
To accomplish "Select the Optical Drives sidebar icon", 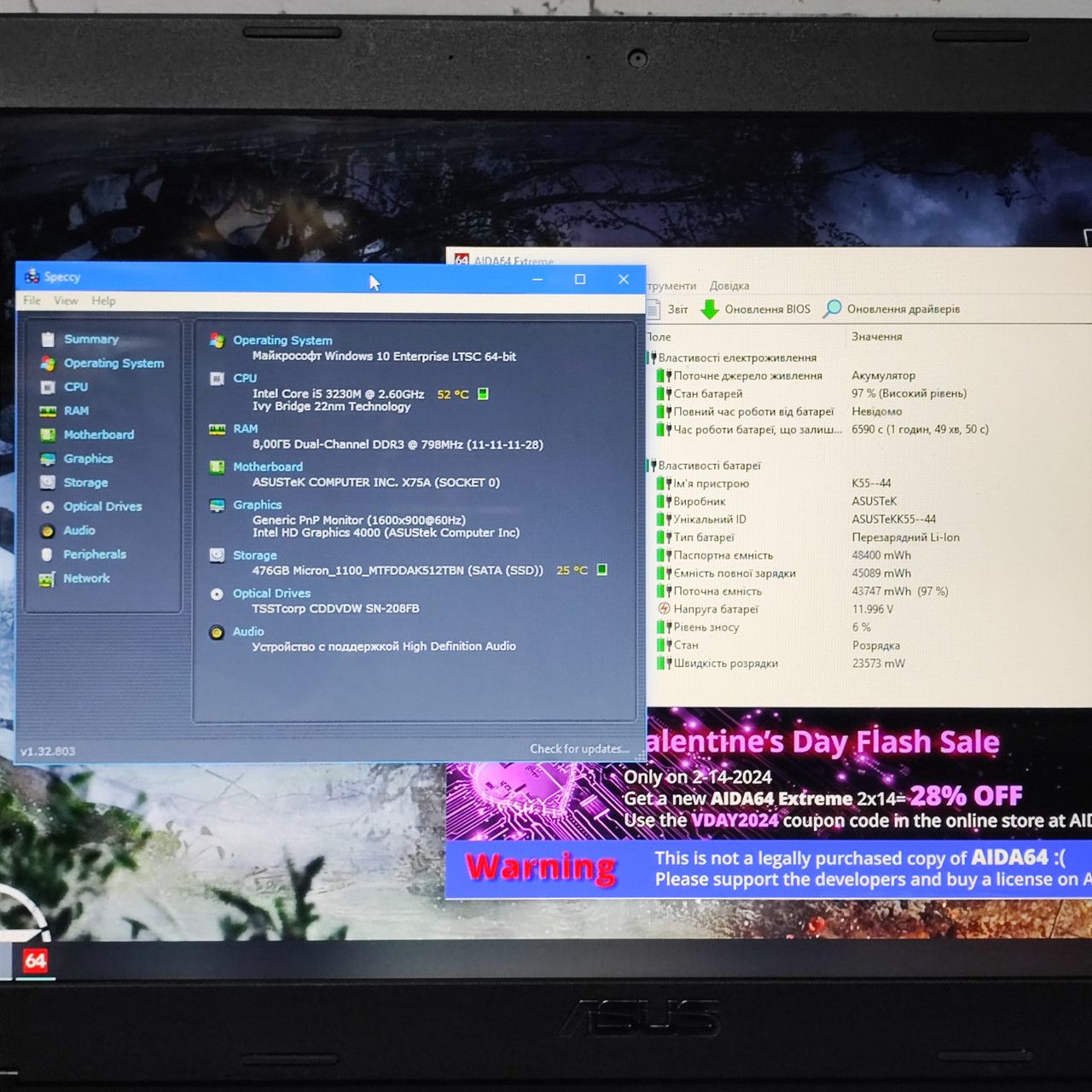I will point(48,507).
